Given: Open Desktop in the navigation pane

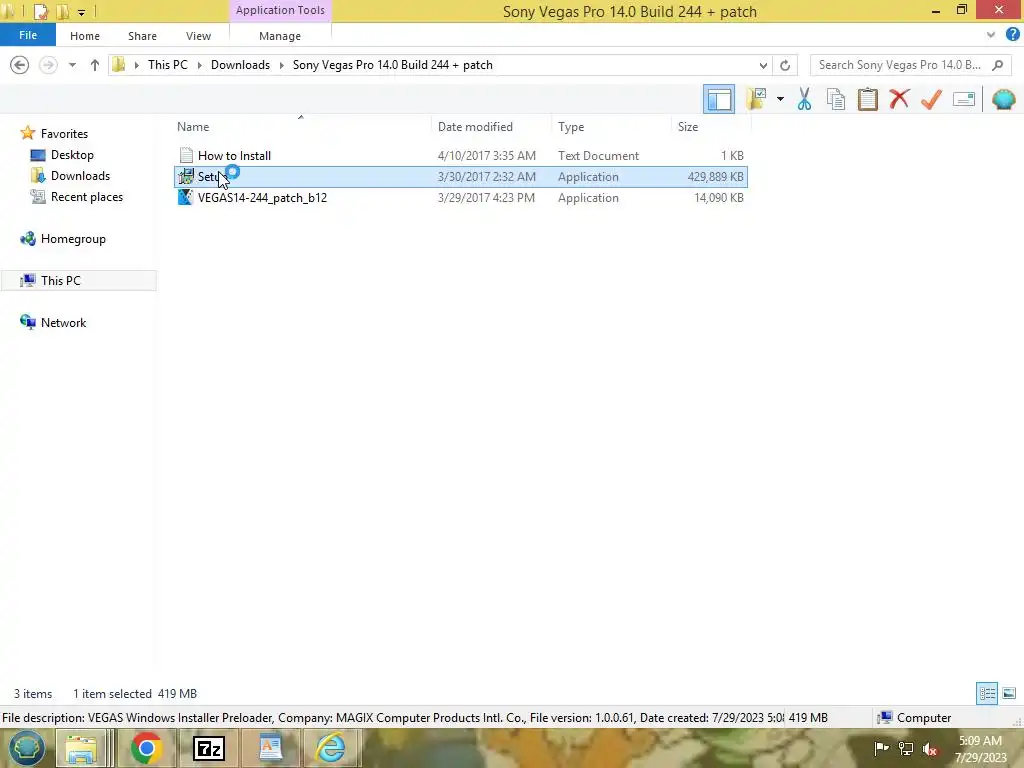Looking at the screenshot, I should point(72,155).
